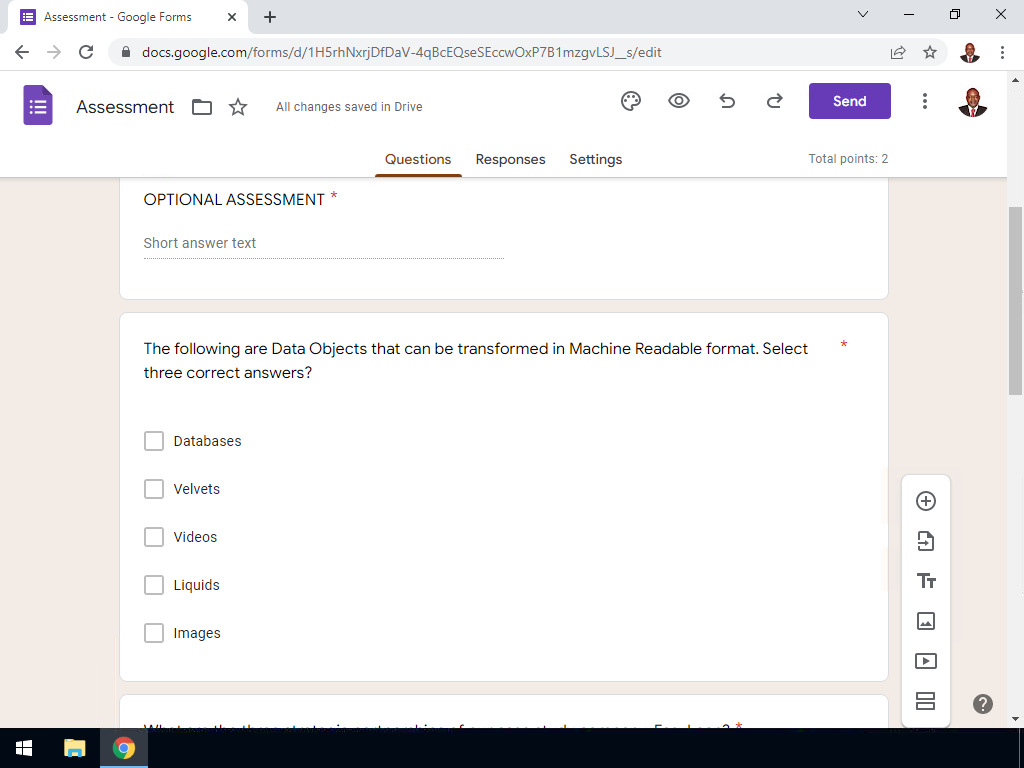Switch to the Settings tab

pyautogui.click(x=596, y=159)
